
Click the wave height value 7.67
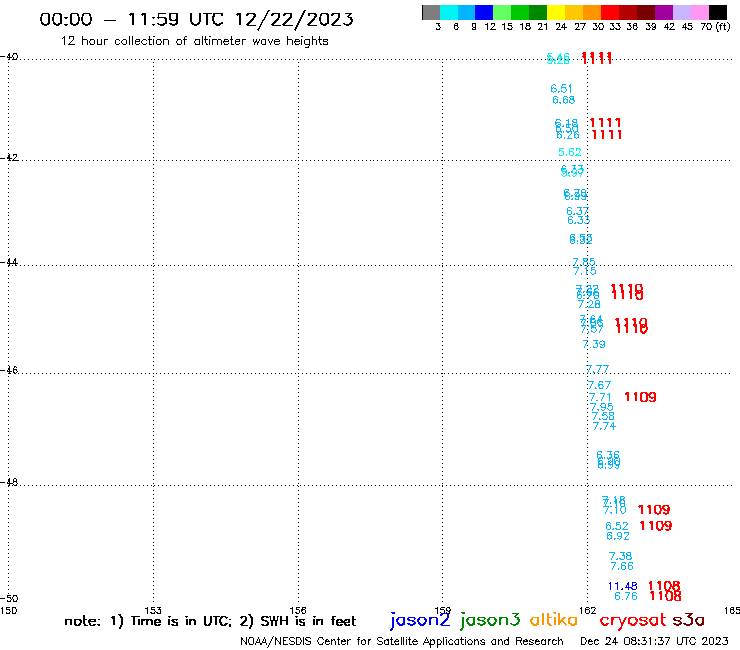click(x=599, y=385)
